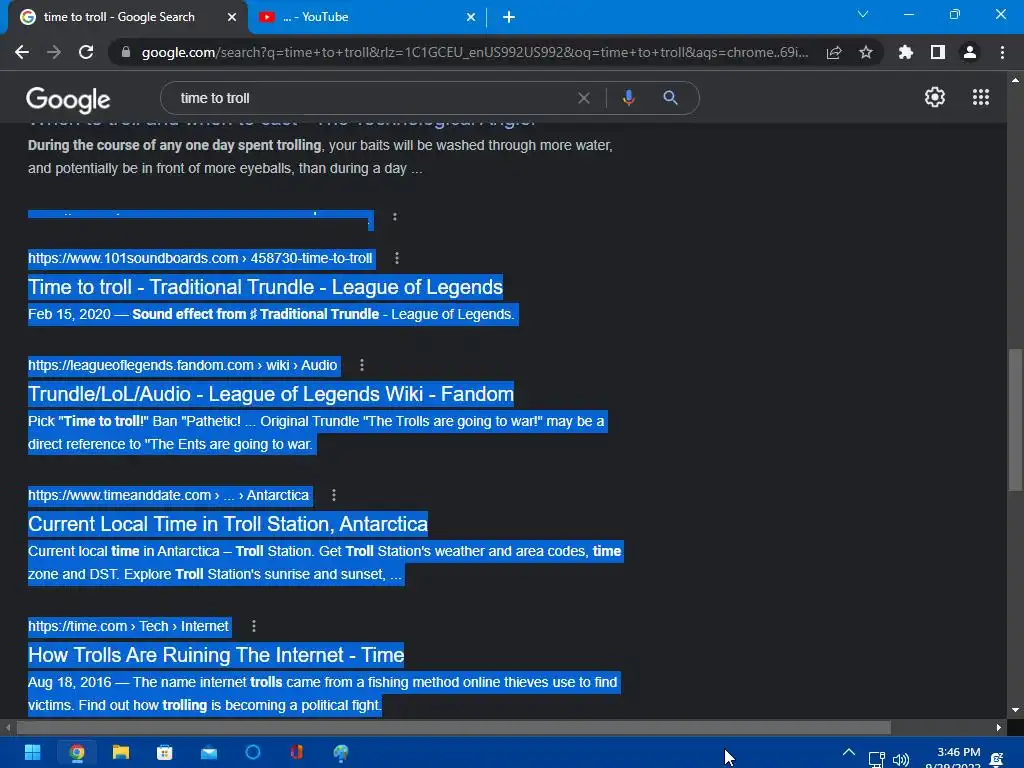Open the Chrome extensions puzzle icon
Image resolution: width=1024 pixels, height=768 pixels.
[905, 52]
